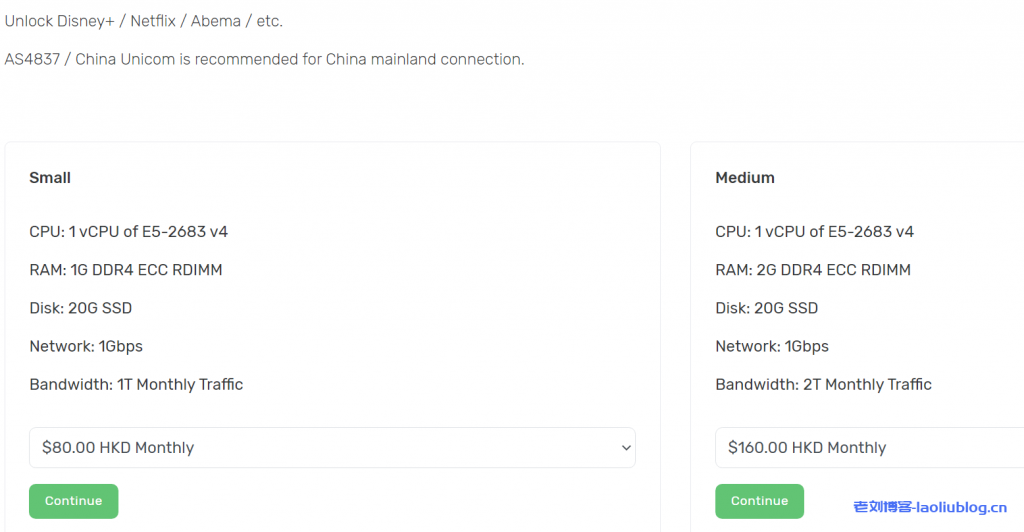This screenshot has height=532, width=1024.
Task: Click the Medium plan CPU specification line
Action: (x=815, y=232)
